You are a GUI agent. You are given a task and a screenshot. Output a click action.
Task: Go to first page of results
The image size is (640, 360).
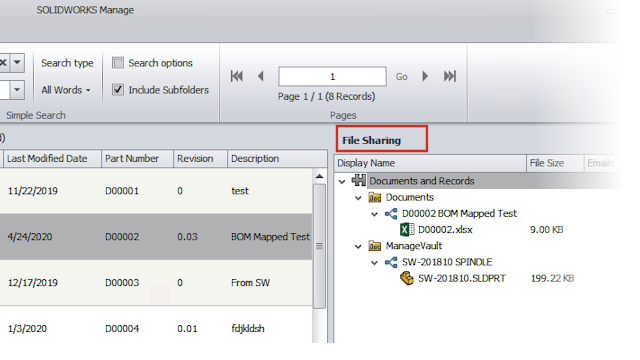pos(237,76)
